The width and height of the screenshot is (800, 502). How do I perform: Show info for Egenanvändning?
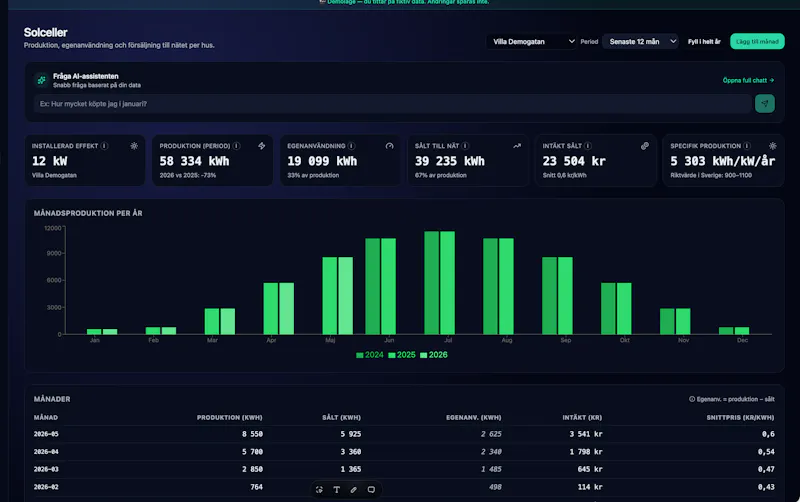pyautogui.click(x=352, y=146)
